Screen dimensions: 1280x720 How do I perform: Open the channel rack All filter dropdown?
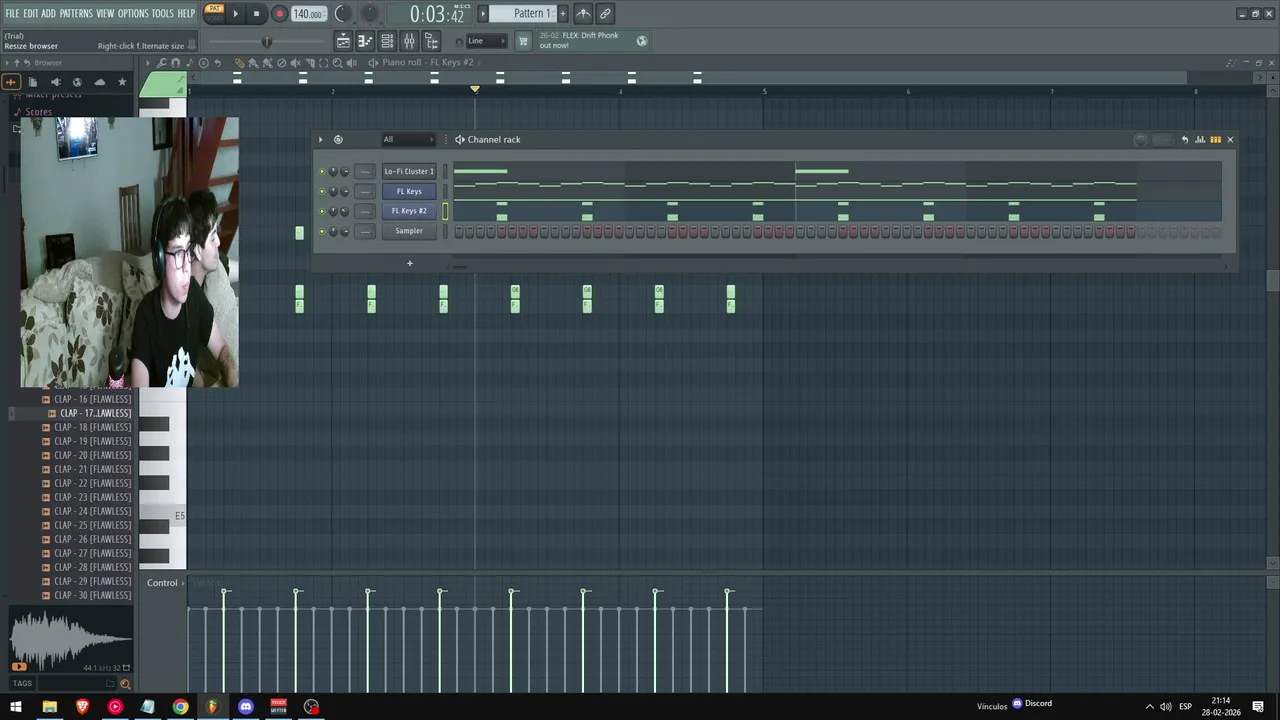[x=408, y=139]
